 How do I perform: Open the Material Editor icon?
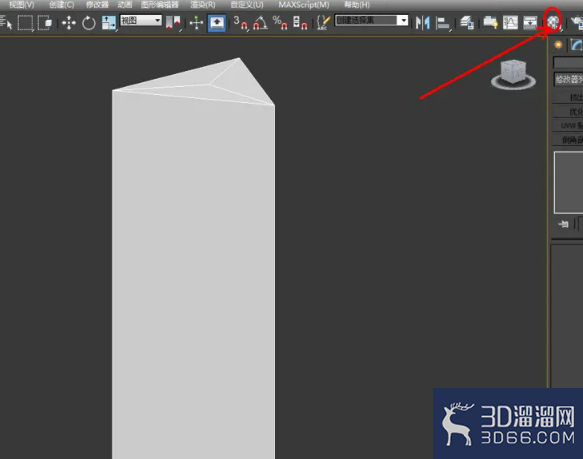coord(553,23)
